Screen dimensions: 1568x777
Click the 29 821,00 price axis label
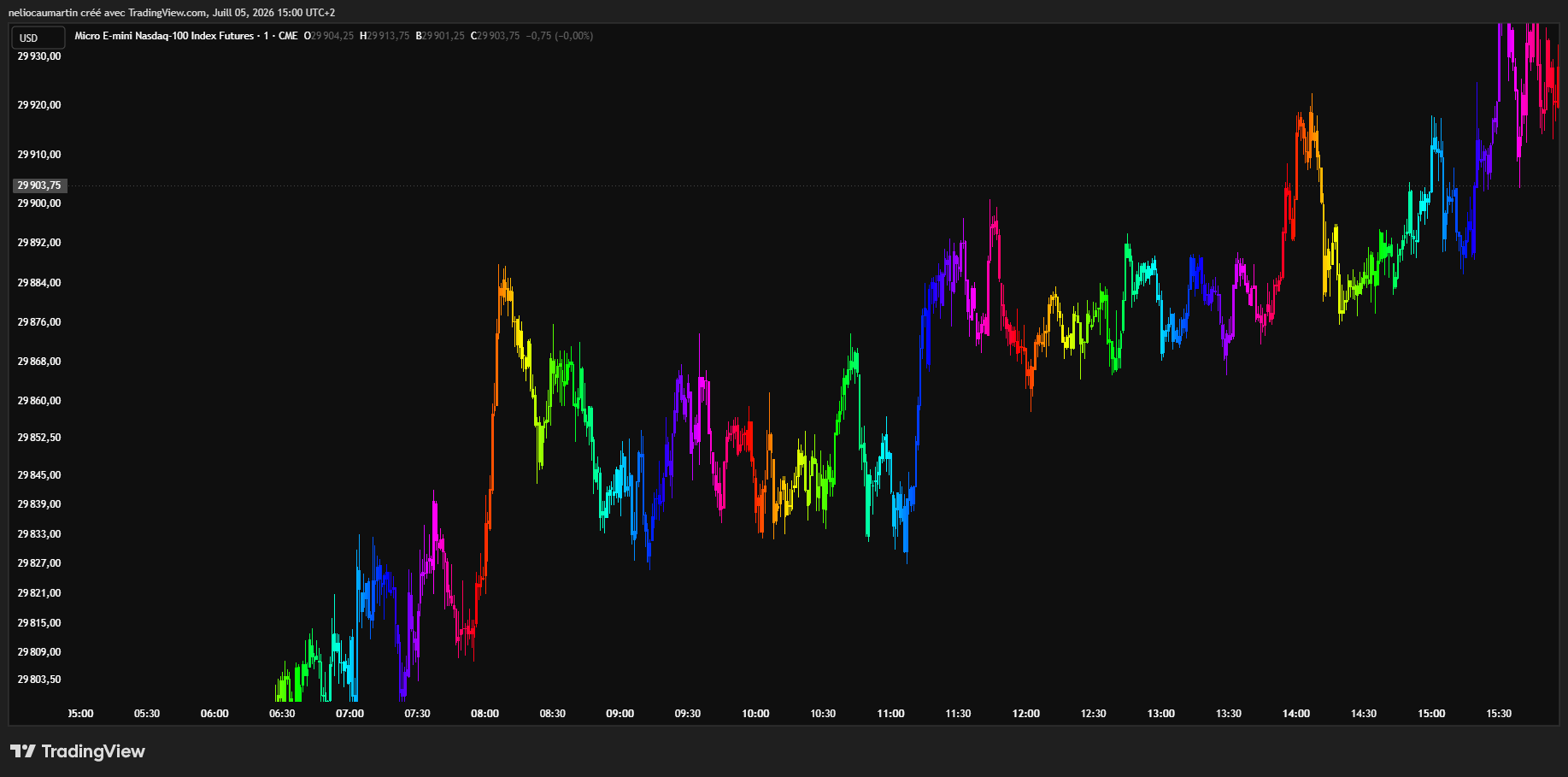pyautogui.click(x=39, y=593)
